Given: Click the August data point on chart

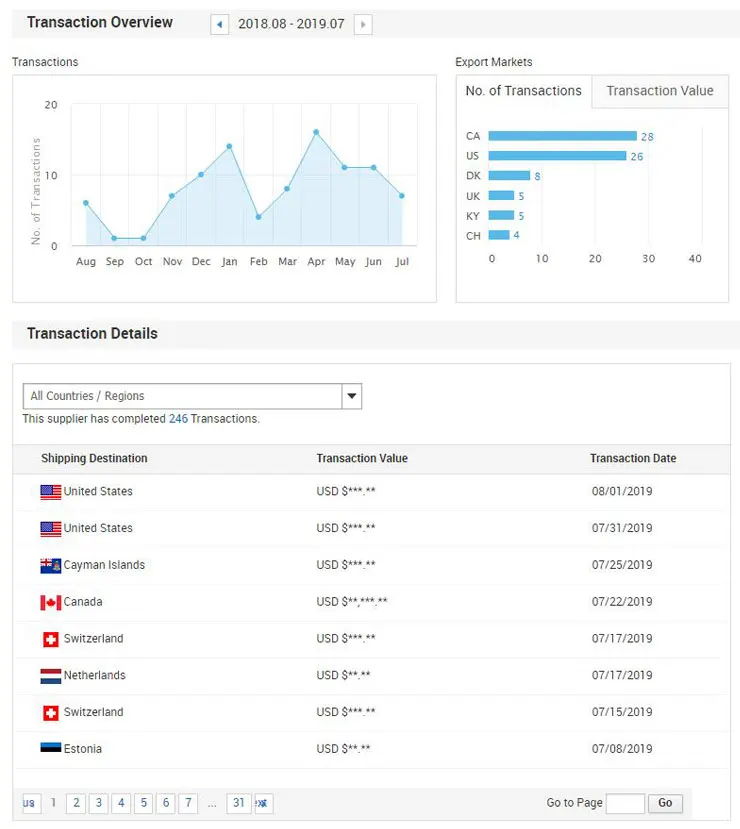Looking at the screenshot, I should pyautogui.click(x=86, y=203).
